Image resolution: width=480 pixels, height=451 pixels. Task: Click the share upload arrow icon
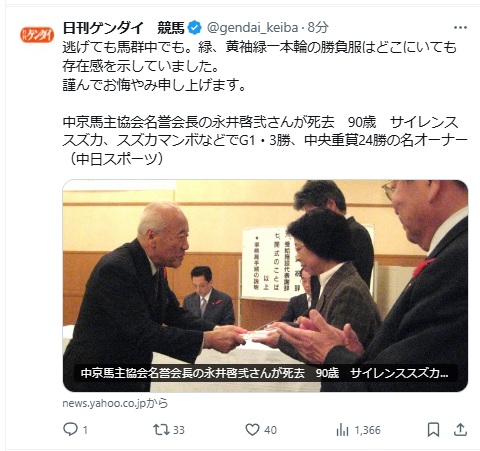coord(460,430)
